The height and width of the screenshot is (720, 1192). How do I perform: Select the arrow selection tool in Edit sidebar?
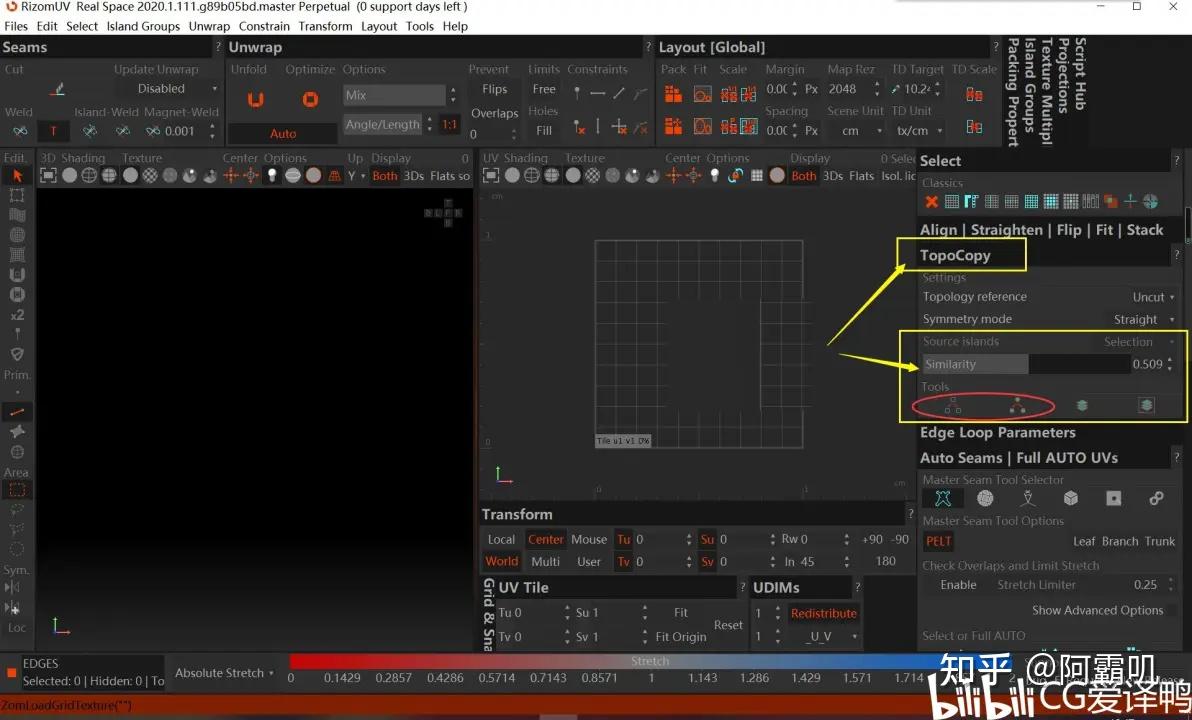pos(17,176)
